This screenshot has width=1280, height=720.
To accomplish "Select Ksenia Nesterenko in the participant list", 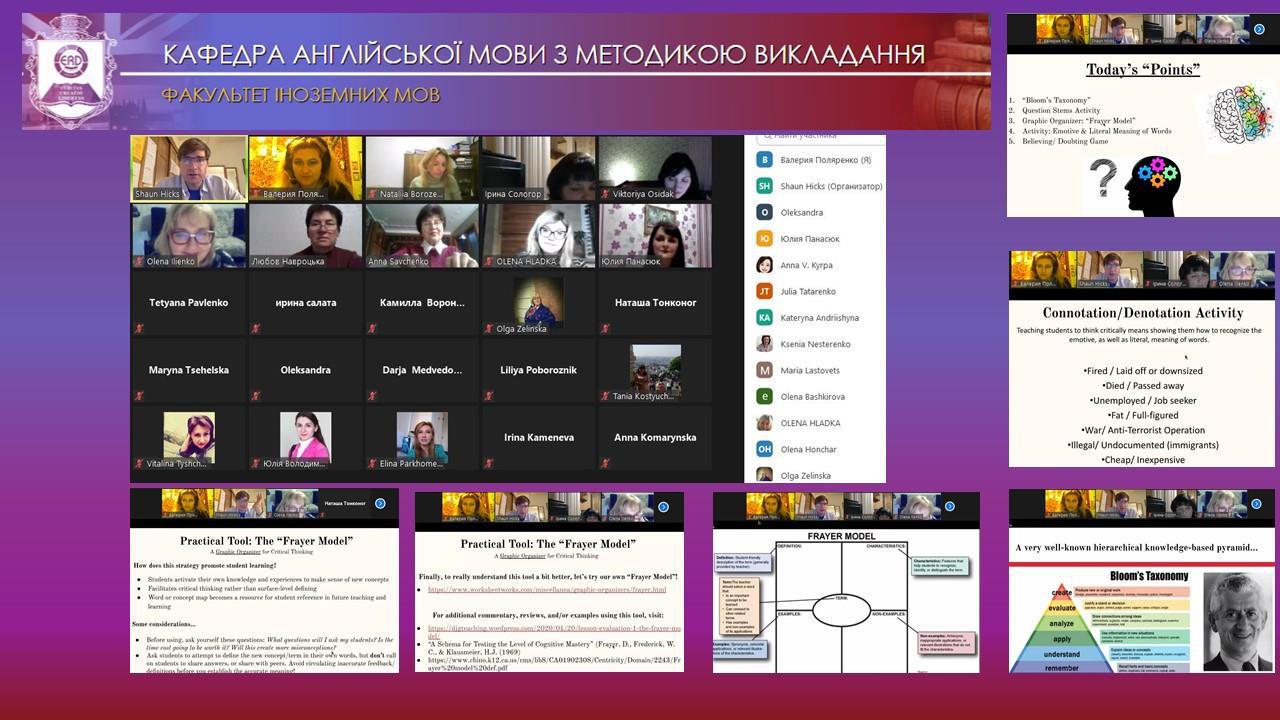I will (x=815, y=344).
